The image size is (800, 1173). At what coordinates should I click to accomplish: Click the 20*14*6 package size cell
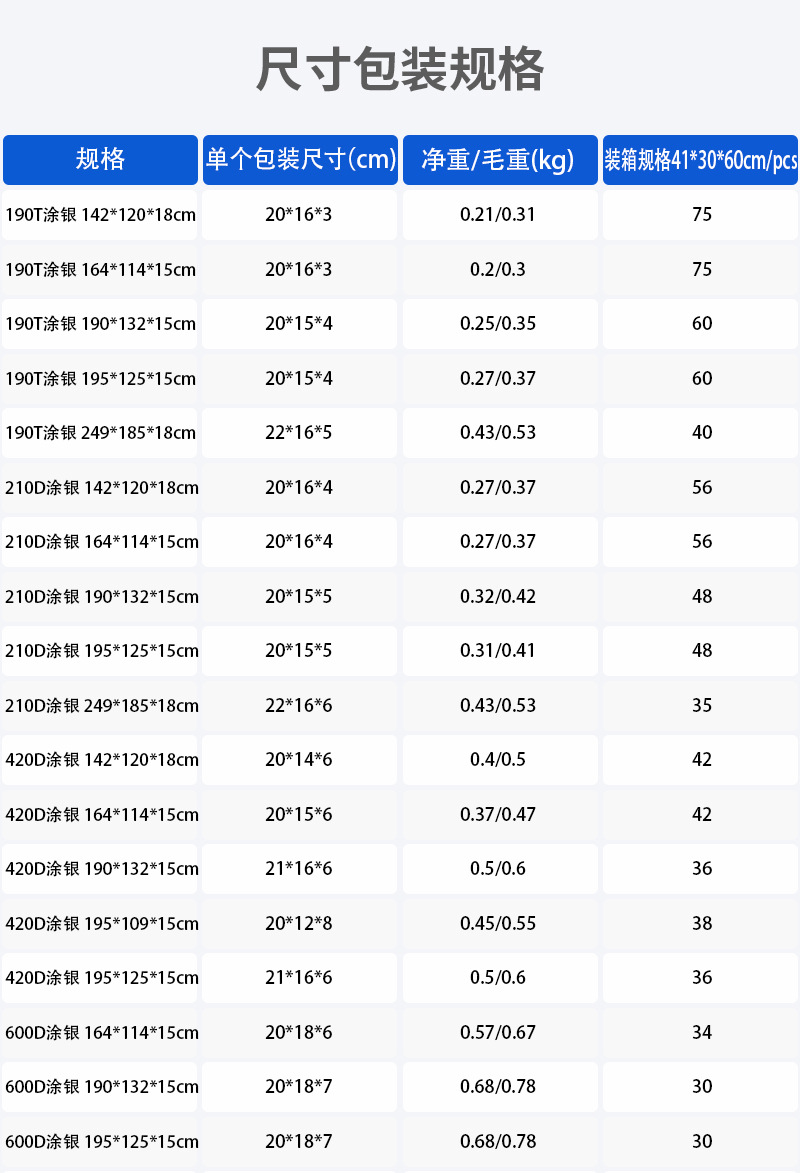[x=299, y=760]
